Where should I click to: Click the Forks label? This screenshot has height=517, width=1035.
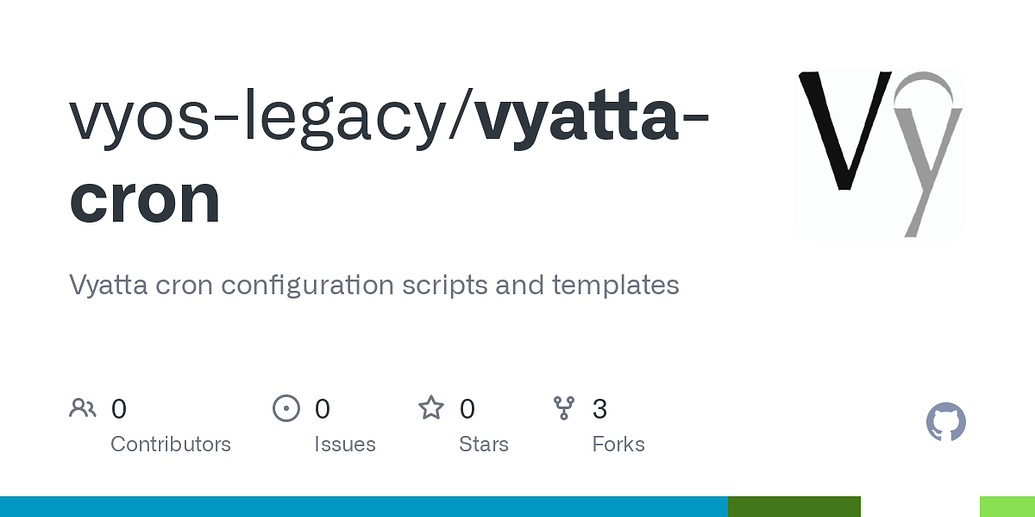tap(618, 444)
